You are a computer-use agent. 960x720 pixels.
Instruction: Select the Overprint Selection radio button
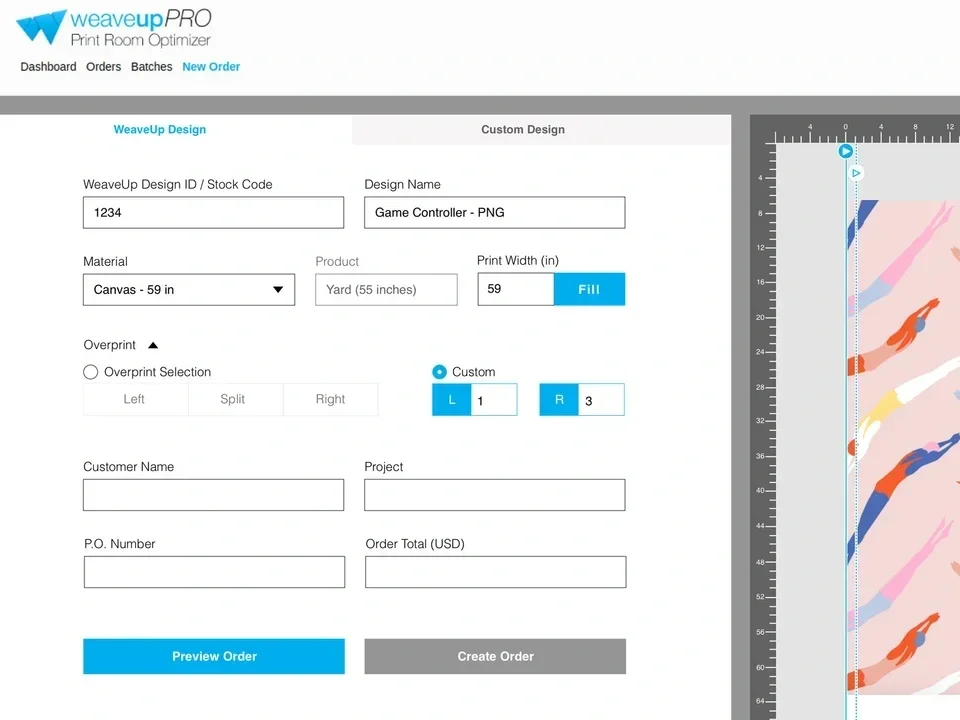click(x=90, y=371)
